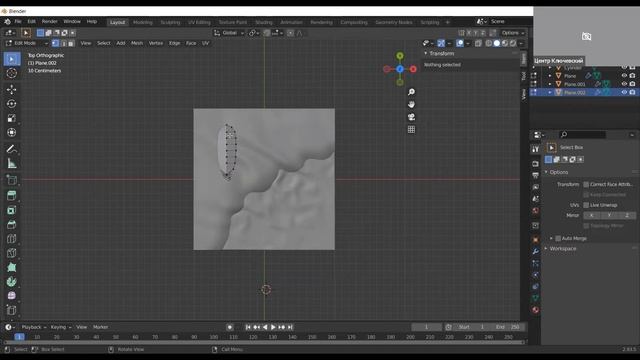
Task: Select the Annotate tool
Action: pos(12,149)
